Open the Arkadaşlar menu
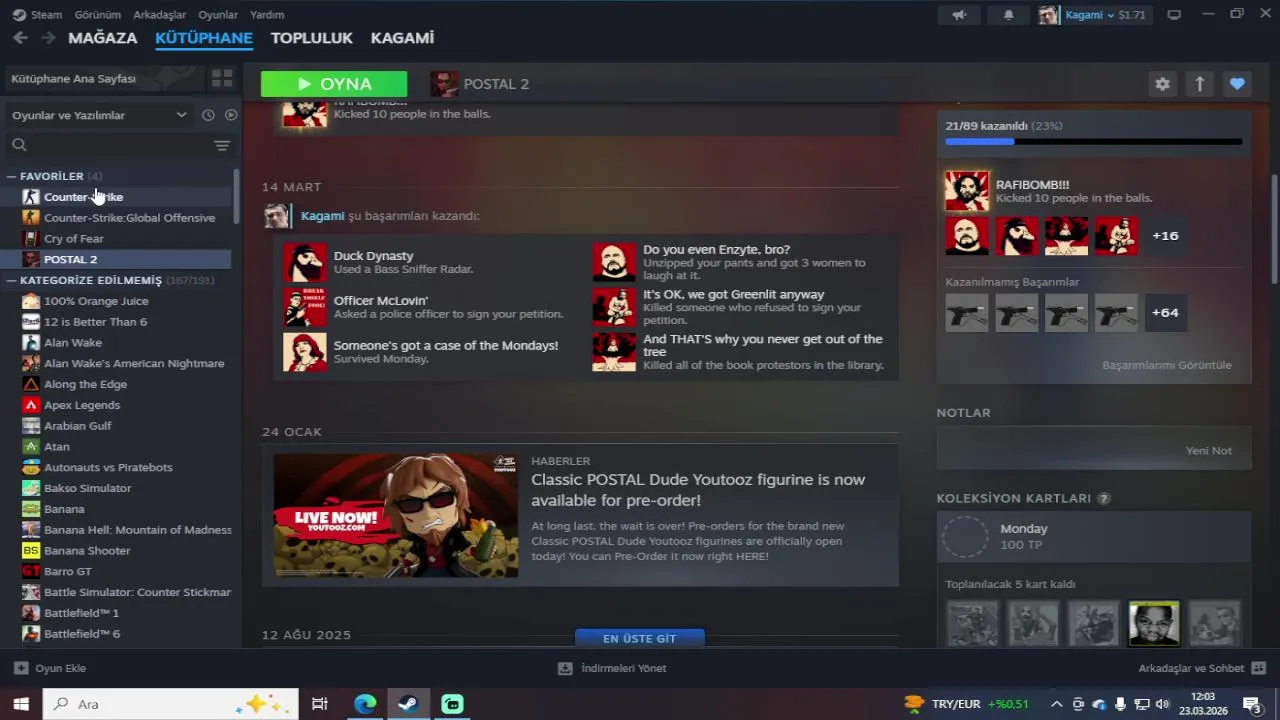 click(x=159, y=15)
